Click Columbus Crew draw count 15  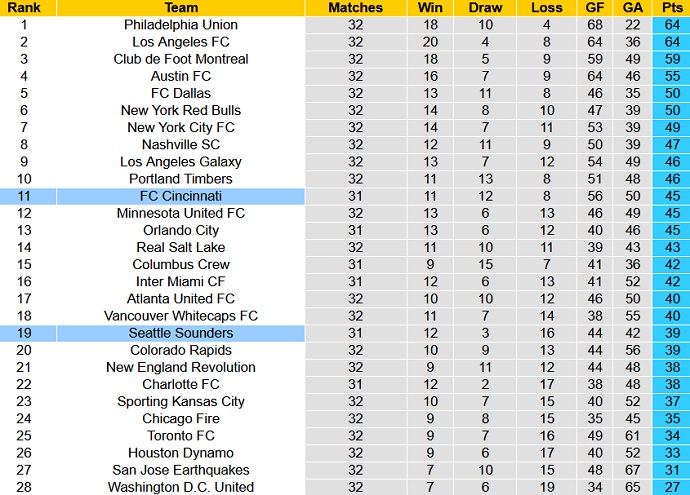(x=485, y=264)
